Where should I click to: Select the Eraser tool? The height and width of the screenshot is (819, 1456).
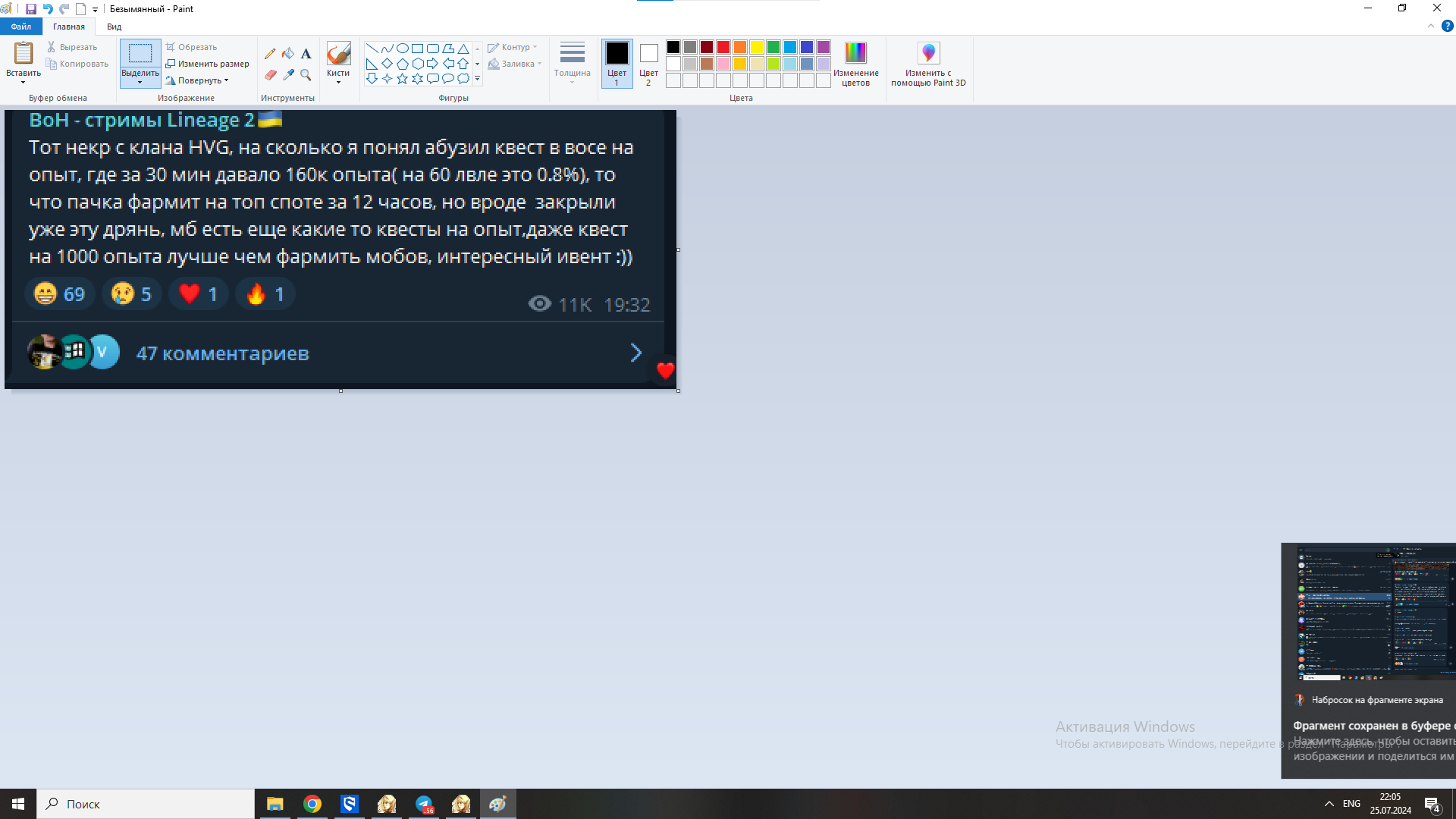[270, 75]
